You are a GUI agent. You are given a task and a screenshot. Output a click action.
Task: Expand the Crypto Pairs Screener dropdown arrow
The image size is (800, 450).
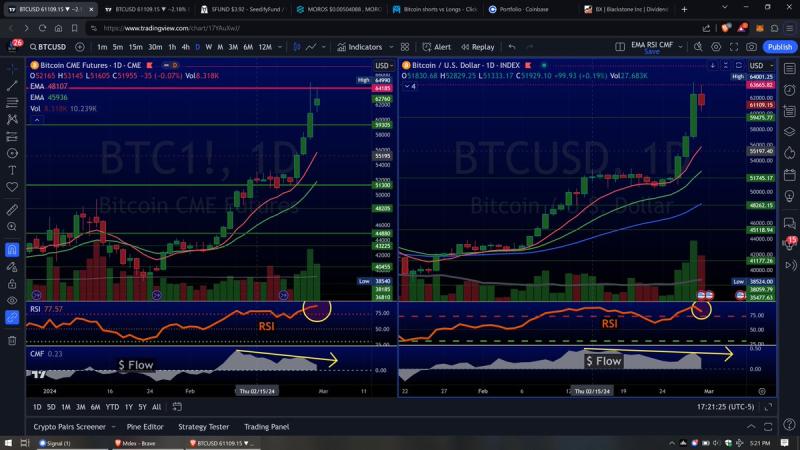(114, 427)
